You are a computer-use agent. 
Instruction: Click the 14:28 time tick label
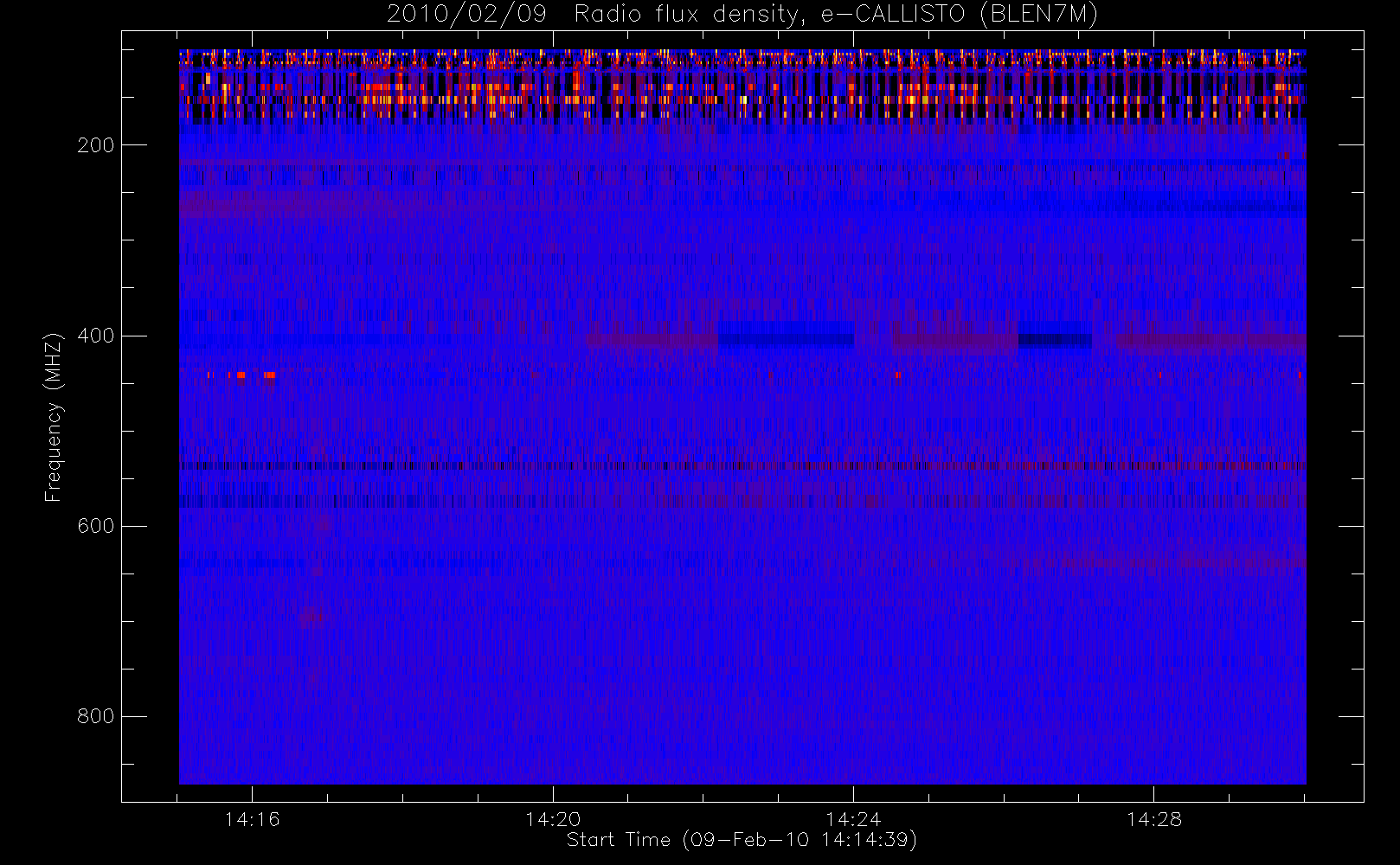click(1153, 819)
